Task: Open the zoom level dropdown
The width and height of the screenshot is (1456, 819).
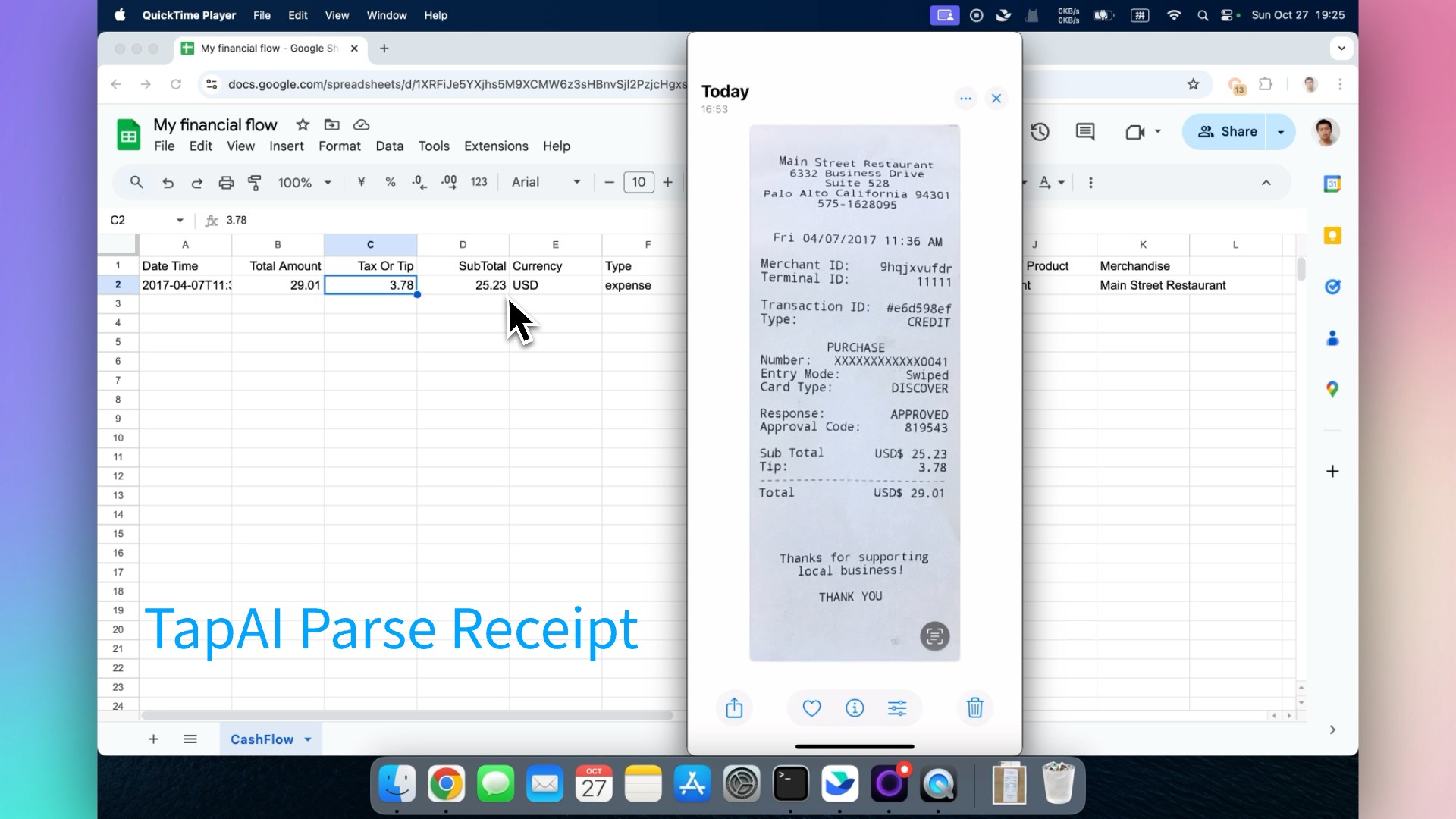Action: tap(303, 182)
